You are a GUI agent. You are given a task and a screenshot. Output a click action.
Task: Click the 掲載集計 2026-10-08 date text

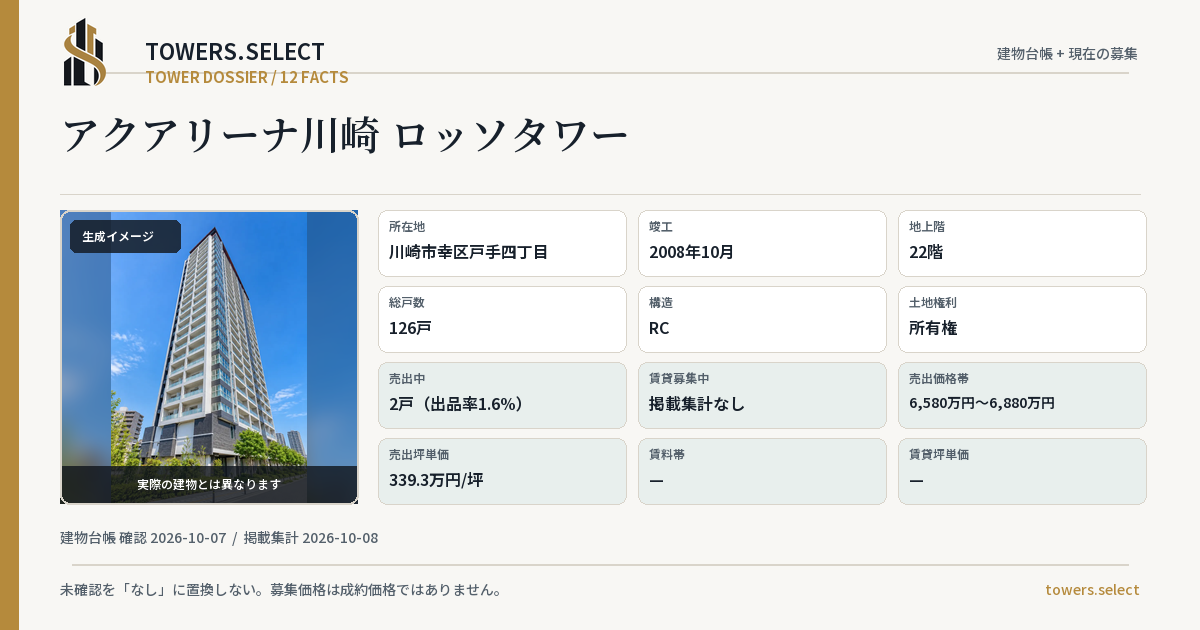311,538
